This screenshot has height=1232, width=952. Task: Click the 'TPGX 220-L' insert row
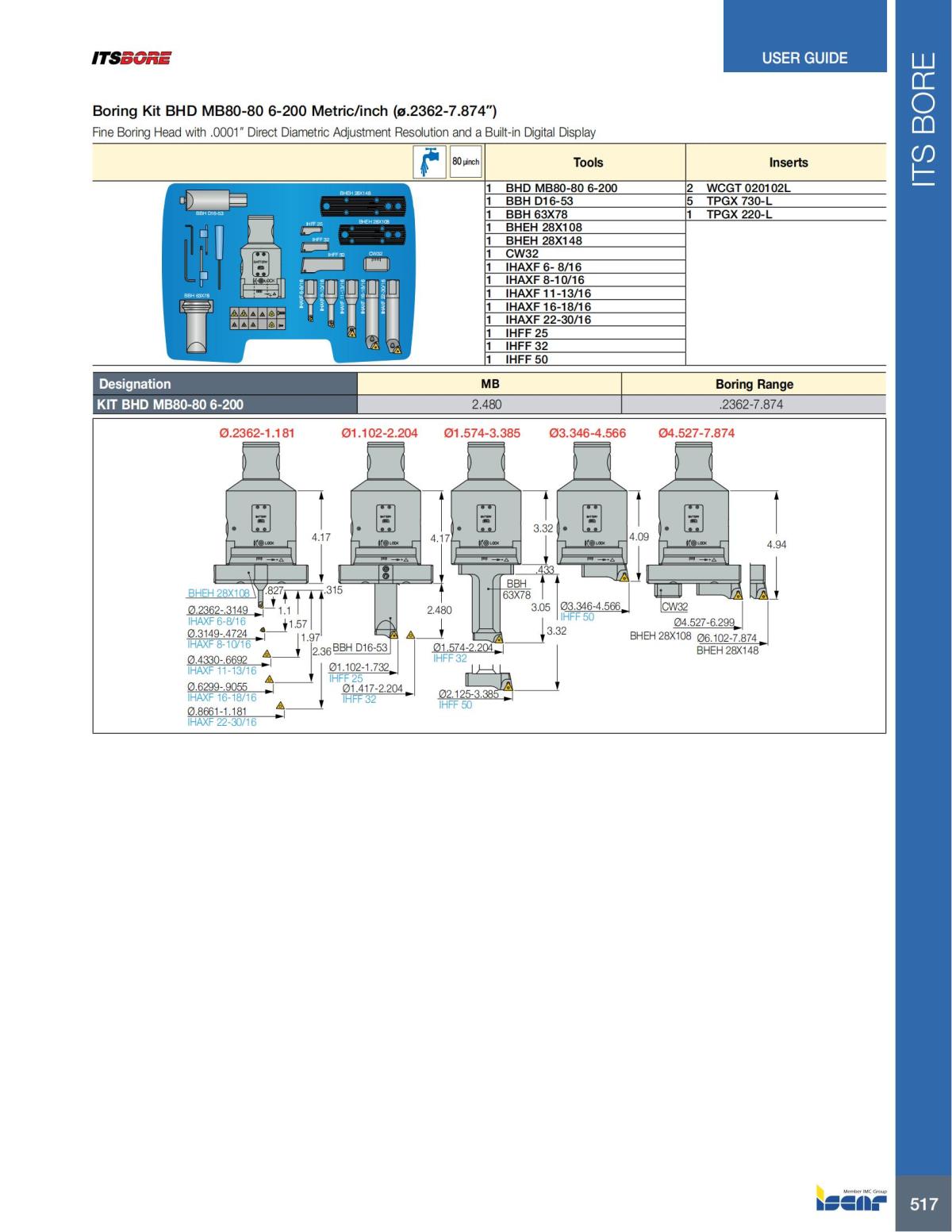point(786,214)
